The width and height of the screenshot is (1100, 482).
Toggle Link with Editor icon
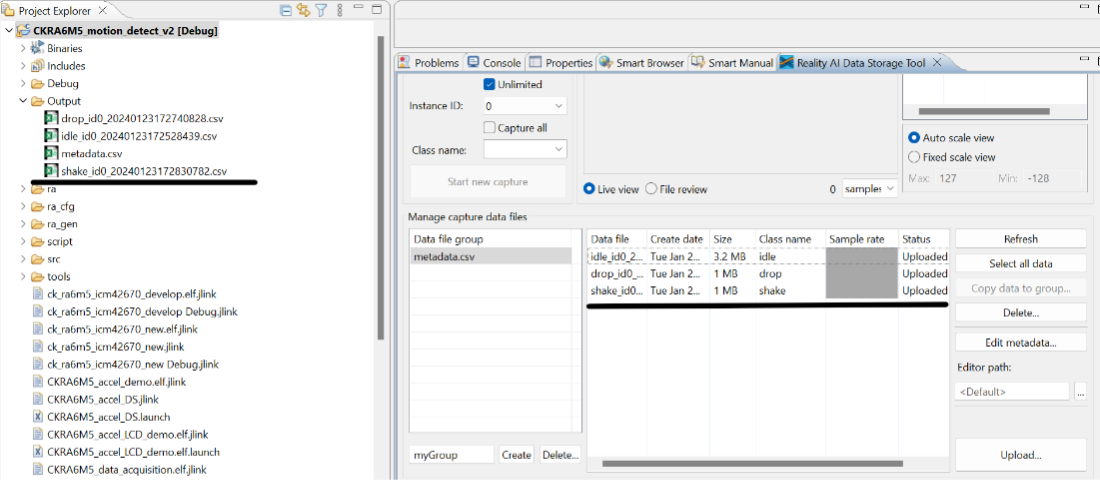[303, 11]
